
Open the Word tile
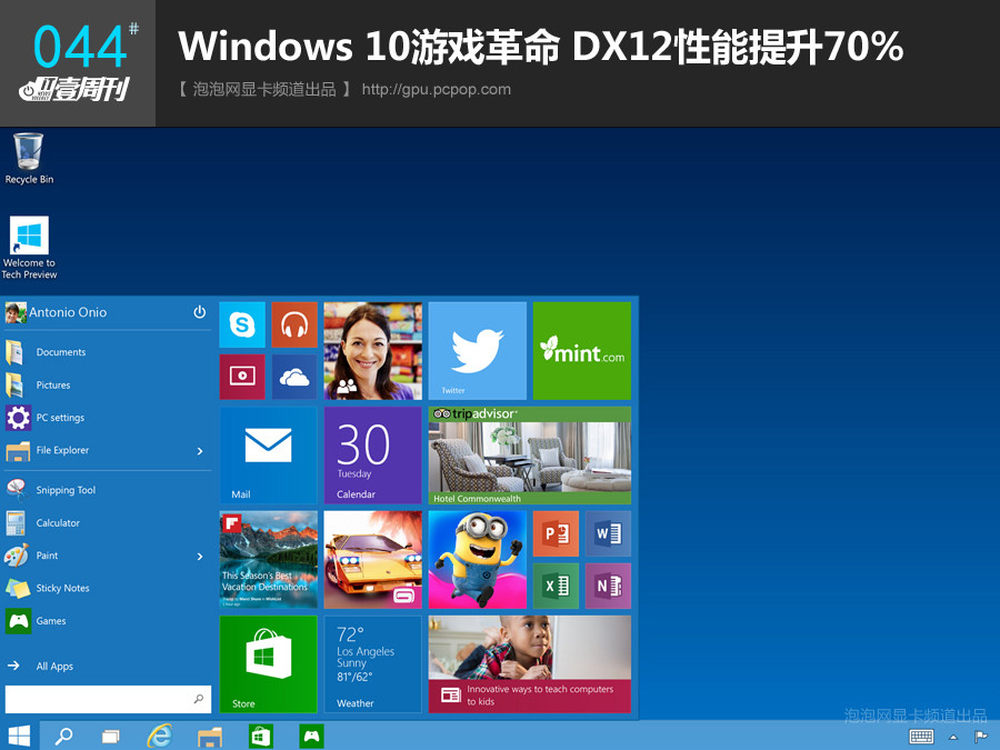coord(608,534)
